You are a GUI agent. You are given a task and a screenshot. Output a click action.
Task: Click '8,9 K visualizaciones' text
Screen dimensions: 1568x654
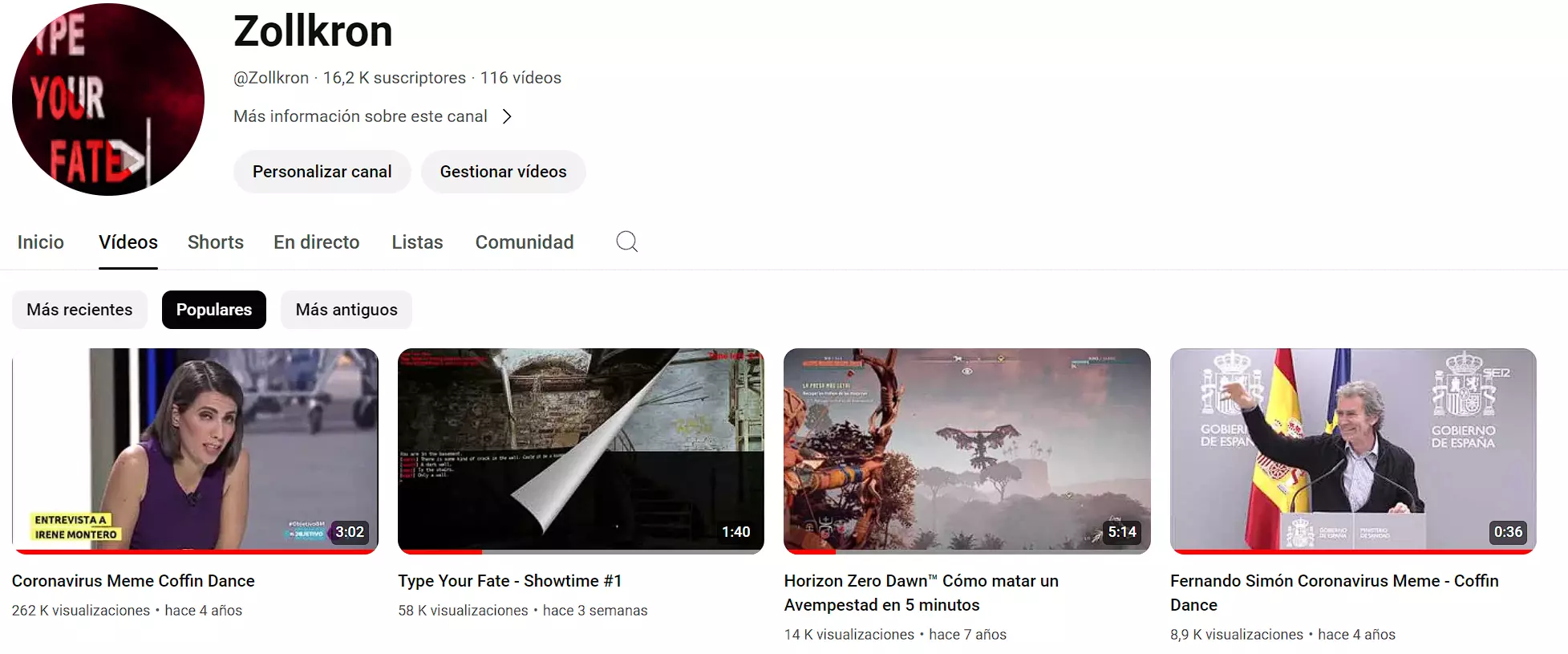[x=1237, y=635]
